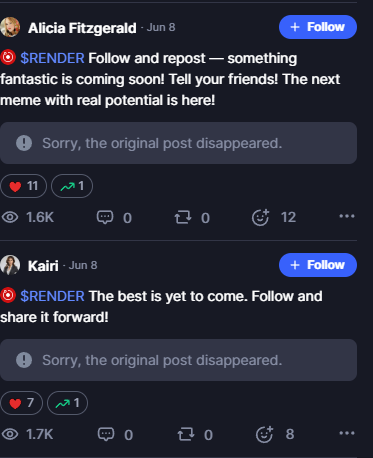Toggle heart reaction with 11 likes
This screenshot has height=458, width=373.
tap(23, 186)
